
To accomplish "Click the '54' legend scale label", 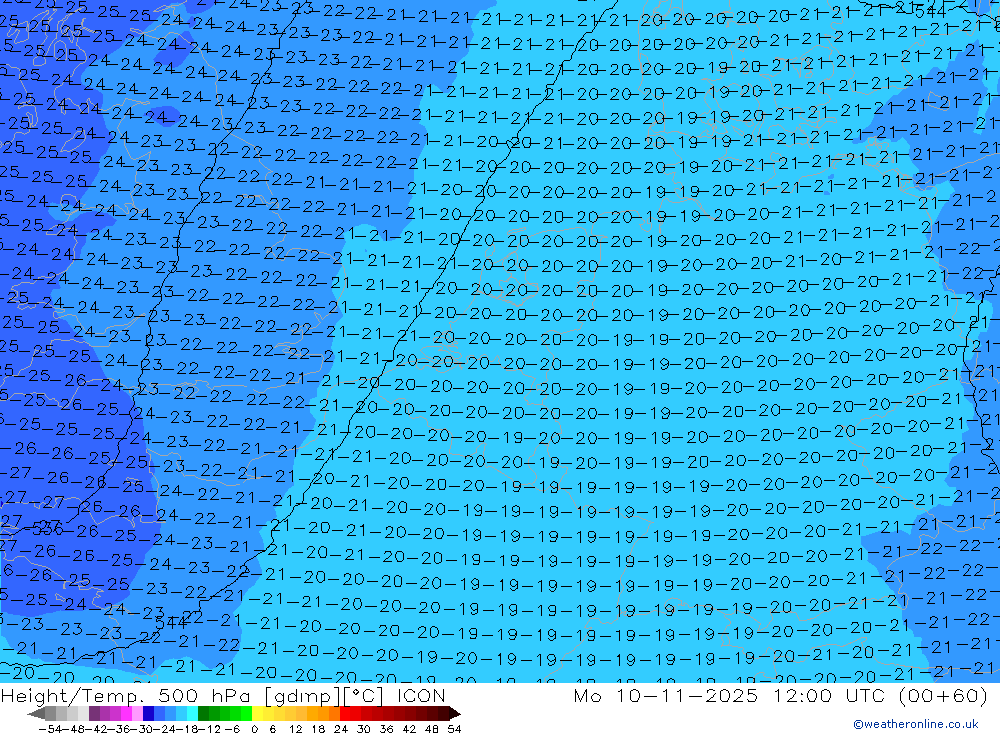I will pyautogui.click(x=454, y=729).
